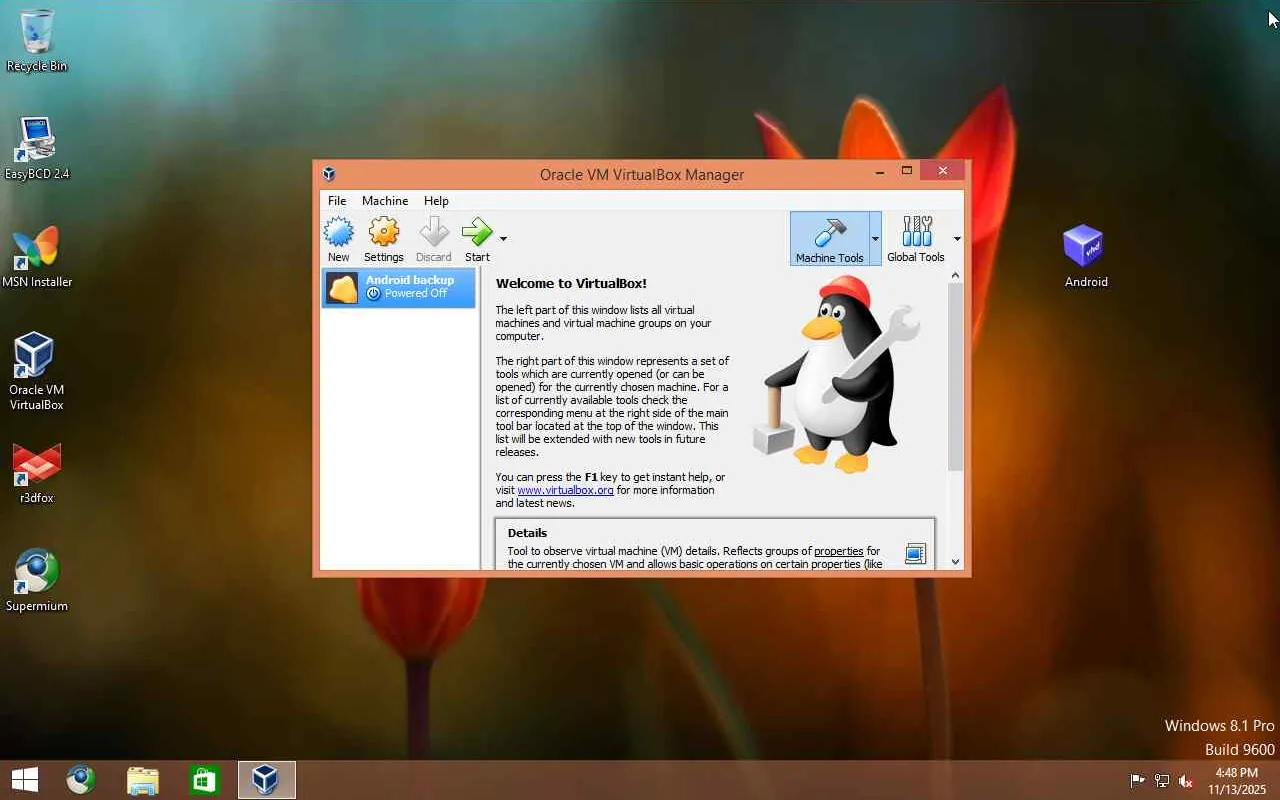The image size is (1280, 800).
Task: Click the properties link in Details
Action: tap(838, 551)
